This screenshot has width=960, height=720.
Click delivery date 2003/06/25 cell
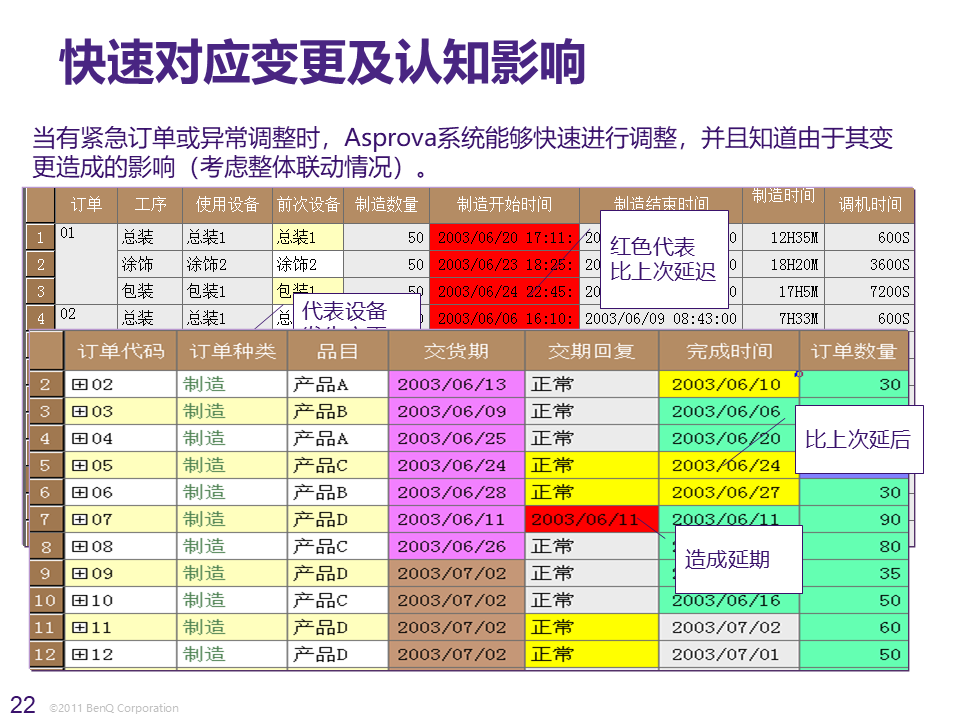457,438
